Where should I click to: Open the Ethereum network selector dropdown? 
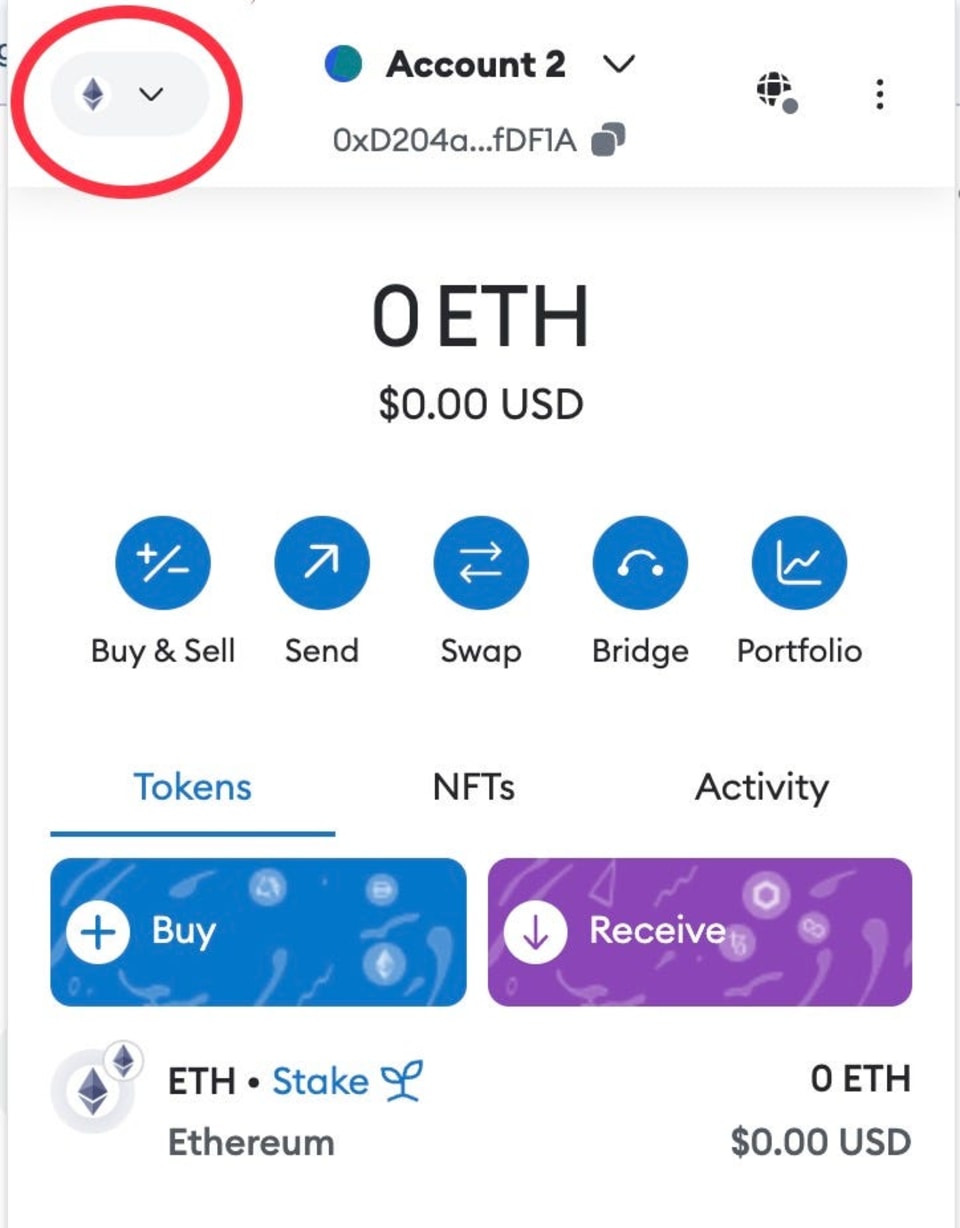(128, 95)
